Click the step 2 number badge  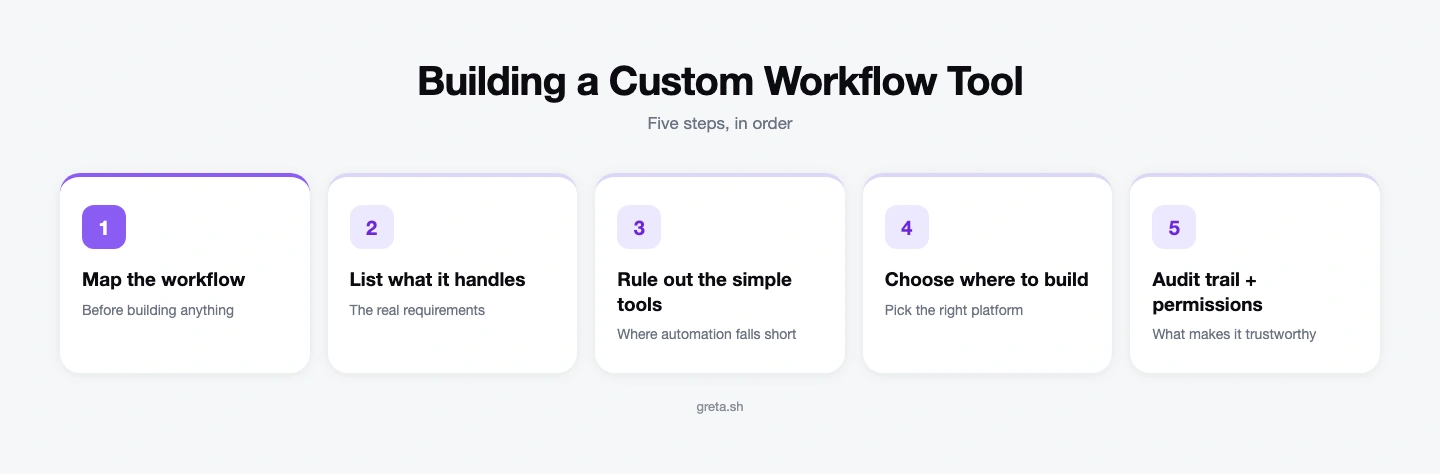tap(372, 227)
